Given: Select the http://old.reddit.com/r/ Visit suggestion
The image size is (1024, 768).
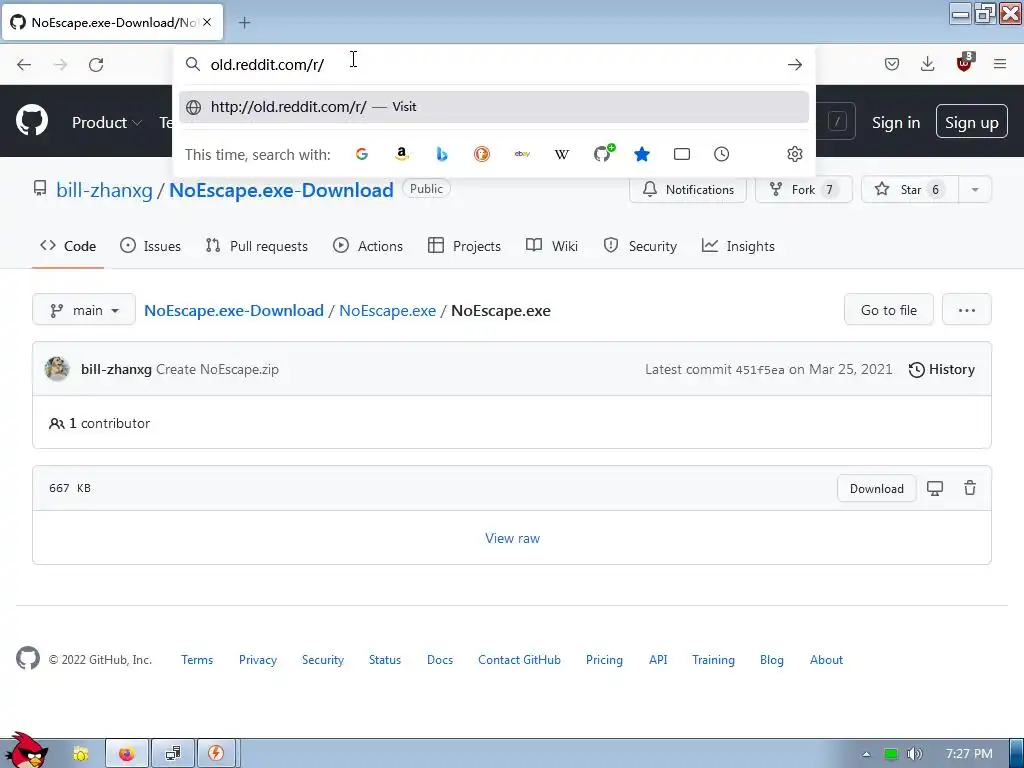Looking at the screenshot, I should point(494,106).
